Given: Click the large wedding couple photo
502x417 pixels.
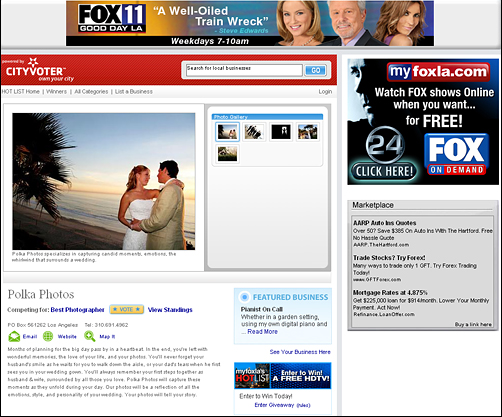Looking at the screenshot, I should [x=104, y=181].
